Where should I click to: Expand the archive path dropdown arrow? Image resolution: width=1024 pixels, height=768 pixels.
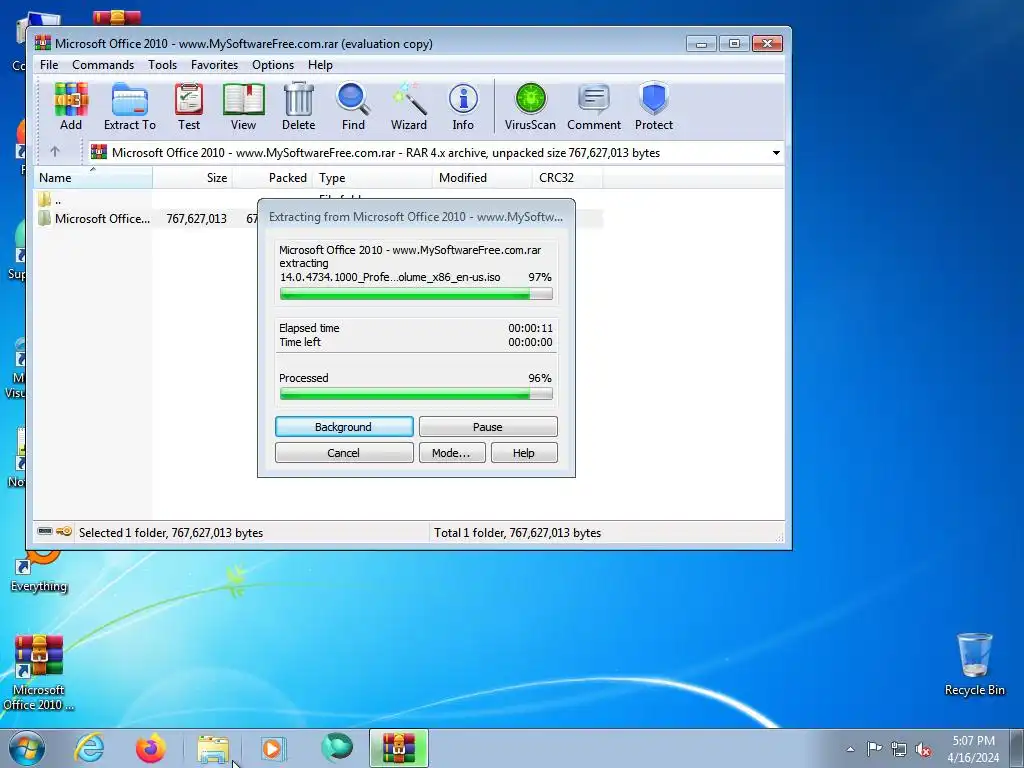776,153
